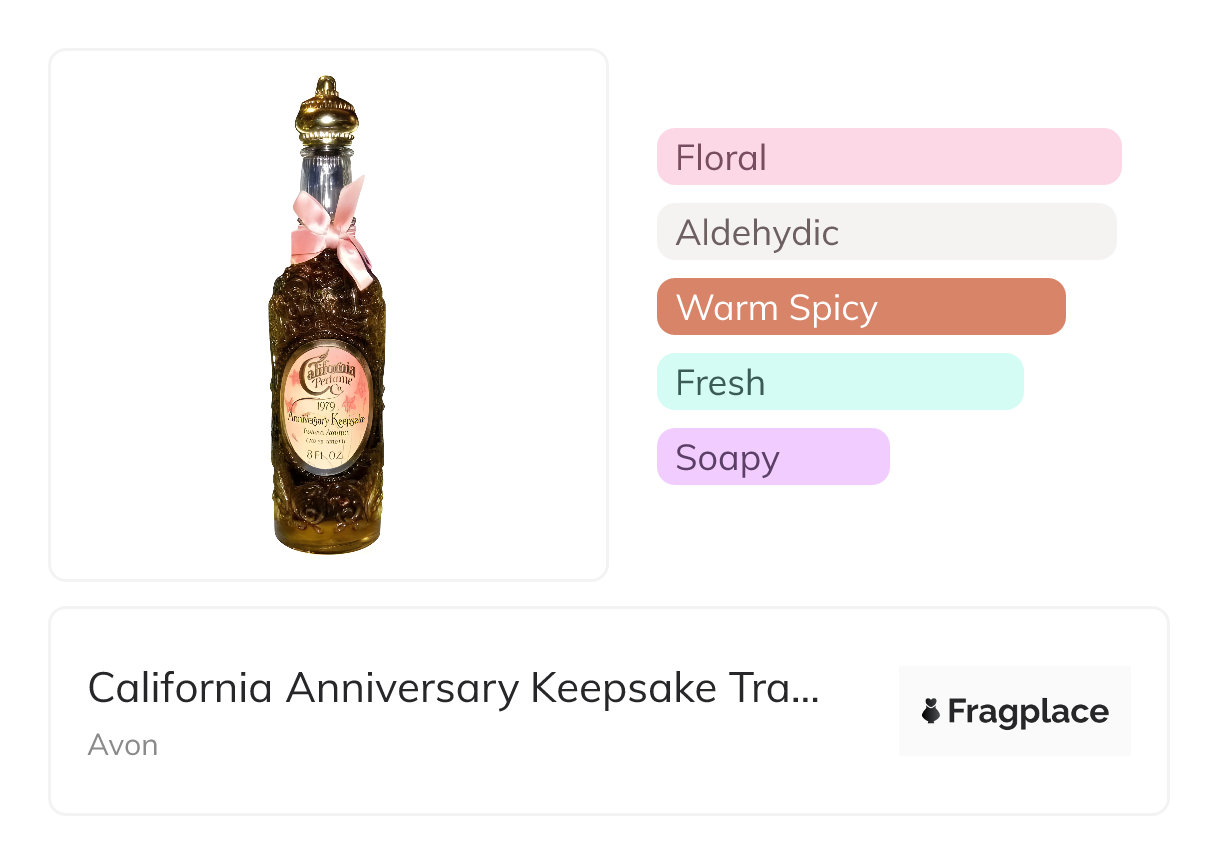Viewport: 1218px width, 864px height.
Task: Click the embossed pattern below the ribbon
Action: tap(325, 299)
